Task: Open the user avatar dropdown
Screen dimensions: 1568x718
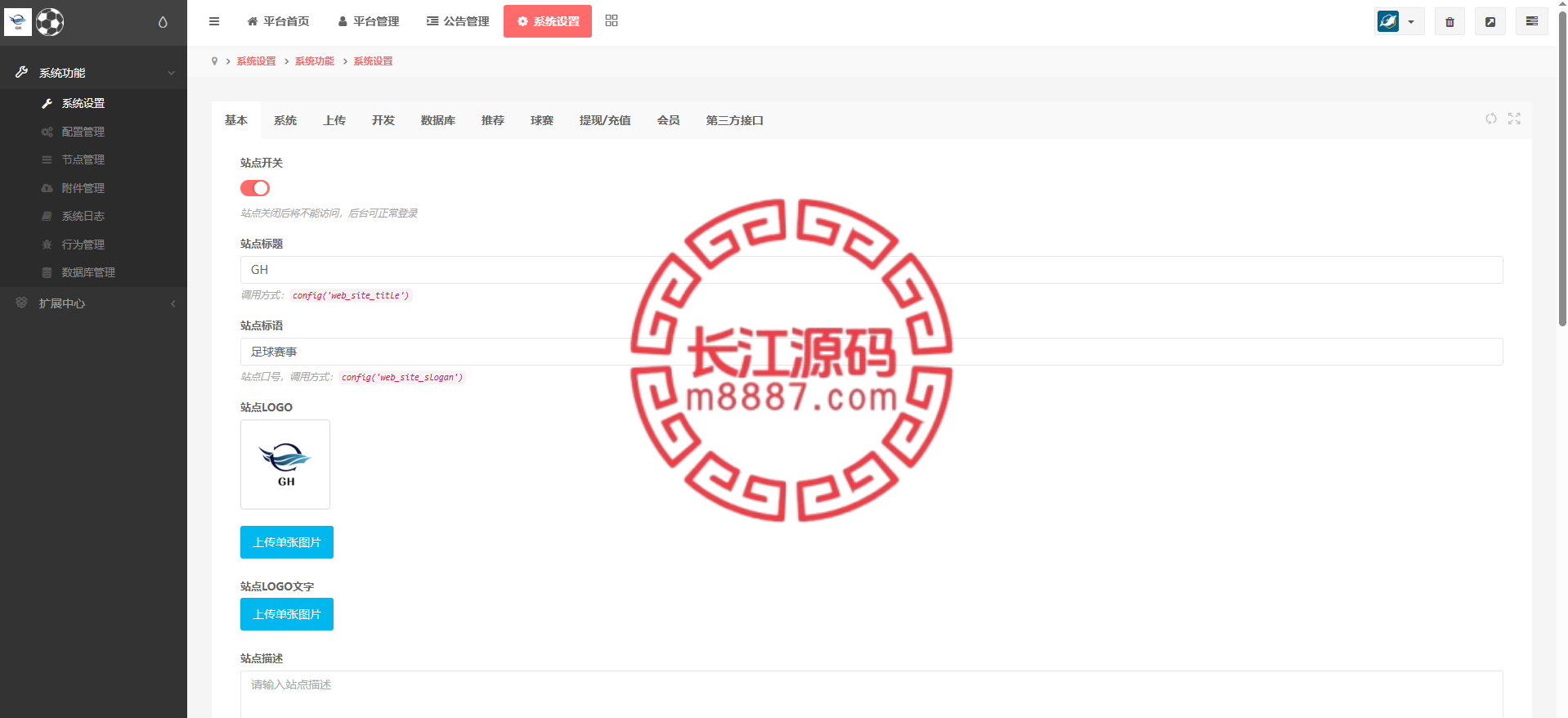Action: pos(1399,22)
